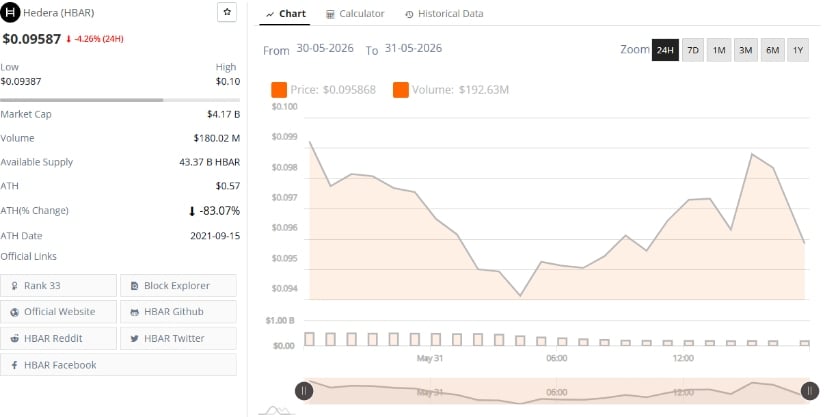825x417 pixels.
Task: Click the Volume: $192.63M legend label
Action: pyautogui.click(x=460, y=90)
